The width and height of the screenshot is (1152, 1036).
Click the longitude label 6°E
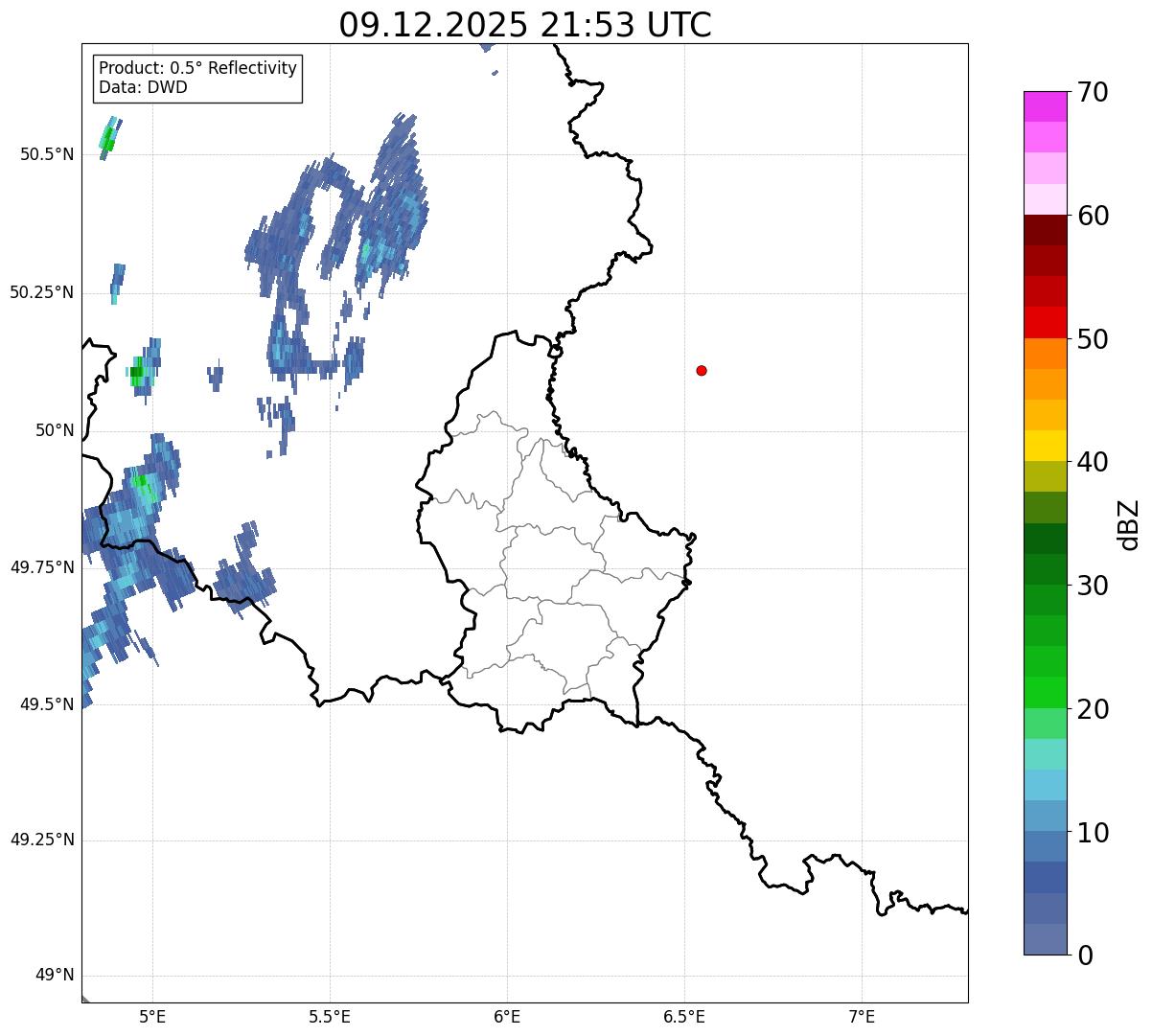(507, 1016)
